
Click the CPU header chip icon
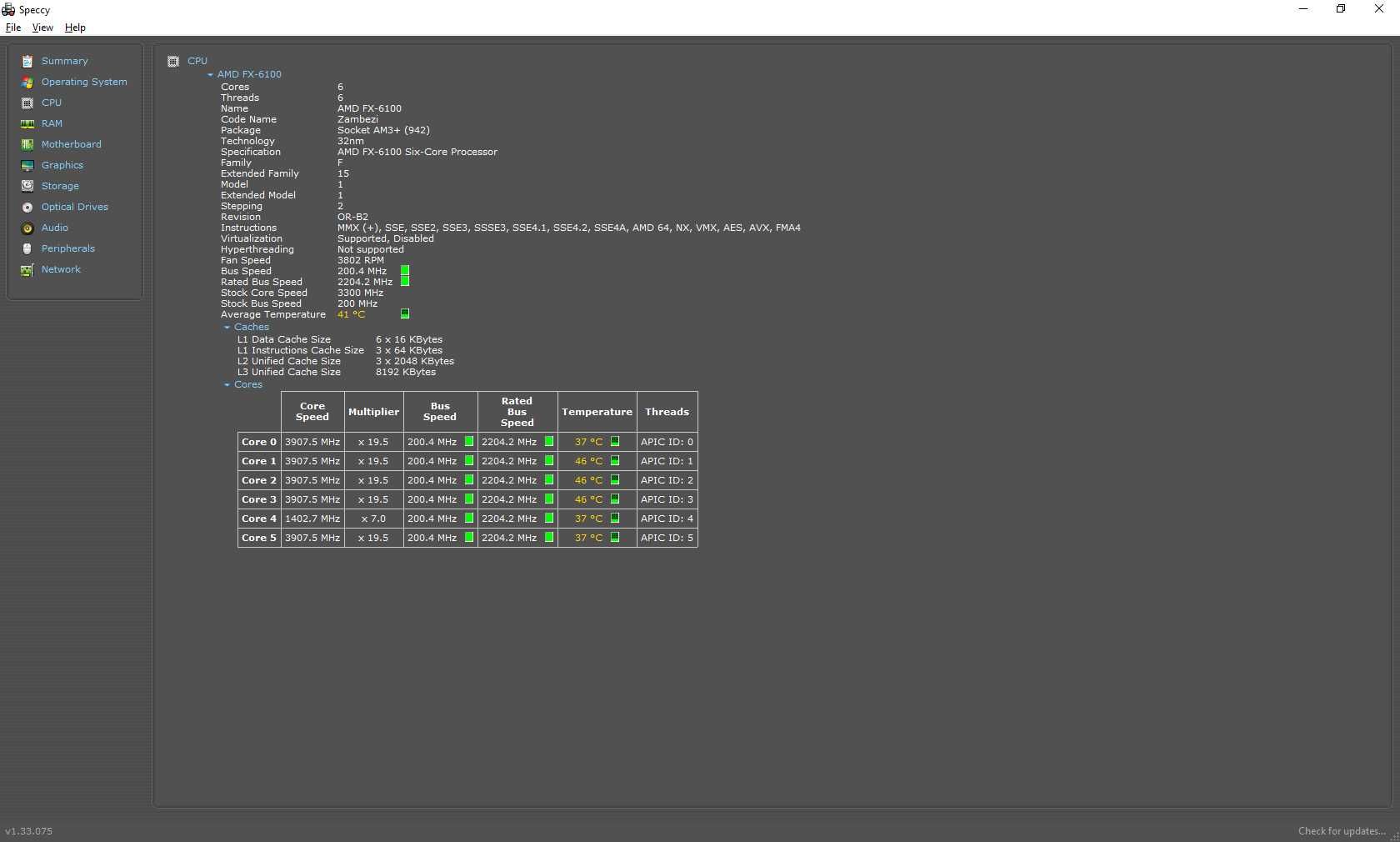(x=173, y=61)
